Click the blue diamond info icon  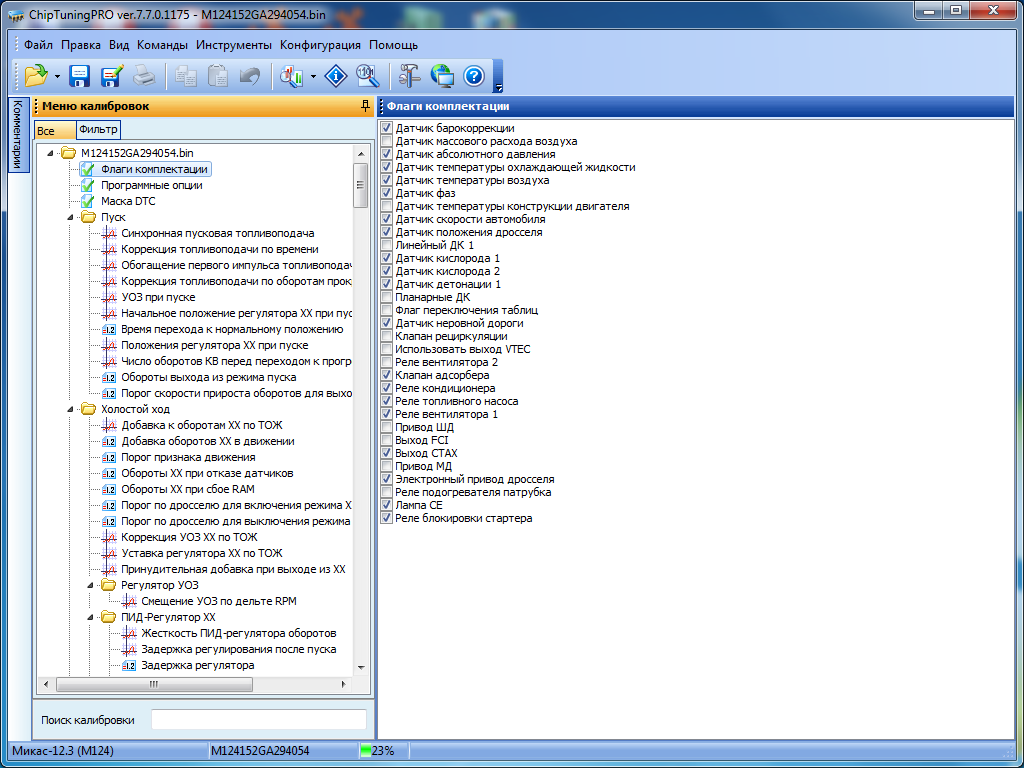click(x=337, y=75)
